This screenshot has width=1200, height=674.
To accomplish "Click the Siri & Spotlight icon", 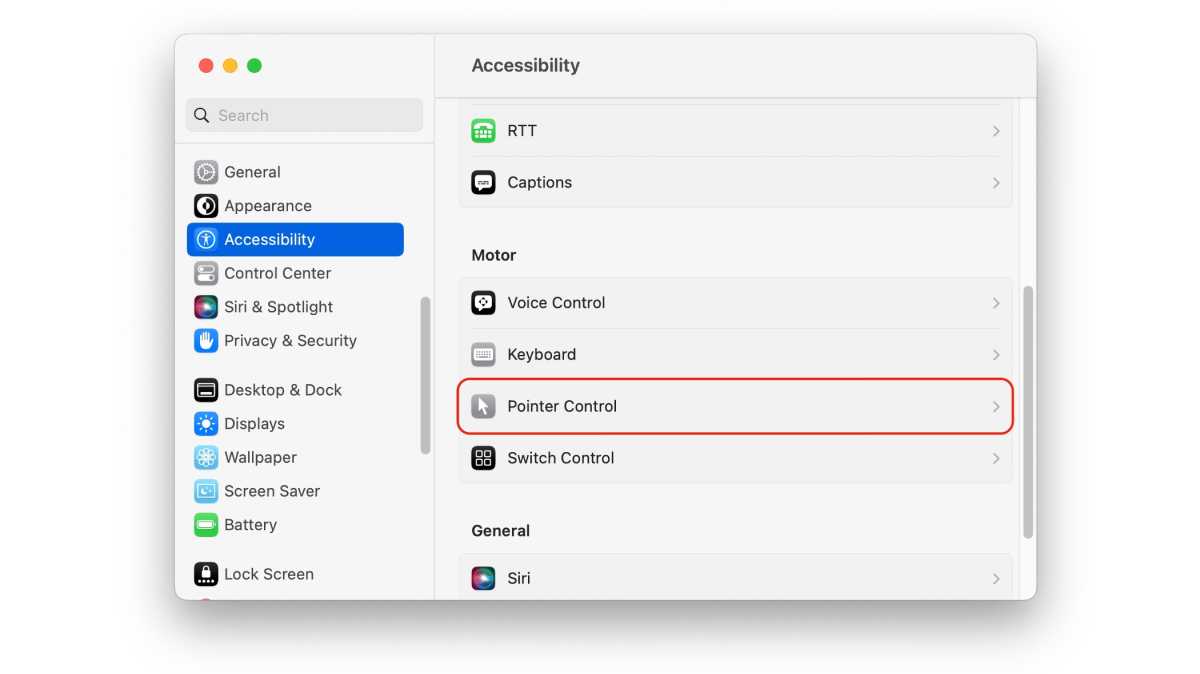I will (x=206, y=307).
